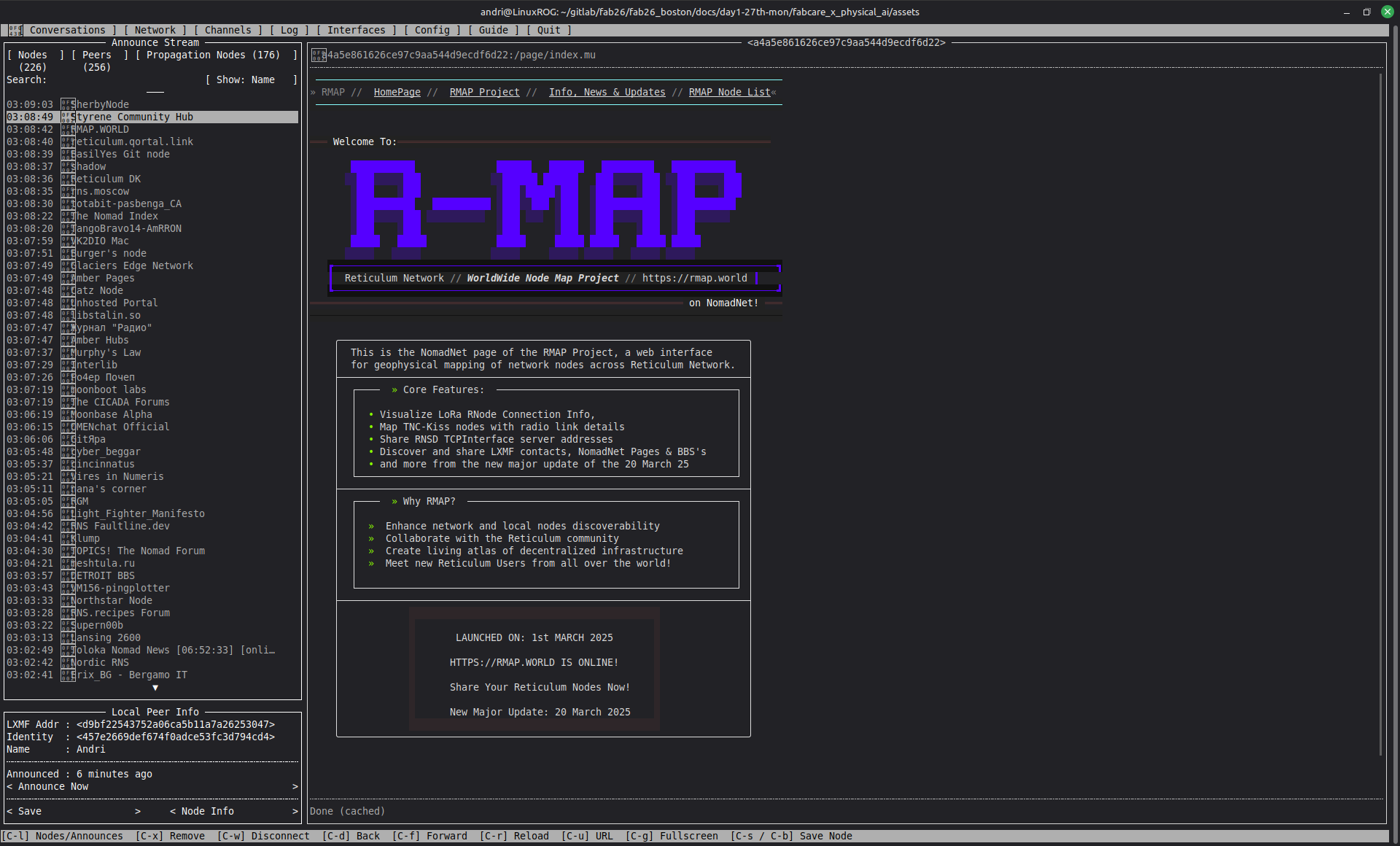Click the Announce Now button
Screen dimensions: 1400x846
point(152,786)
